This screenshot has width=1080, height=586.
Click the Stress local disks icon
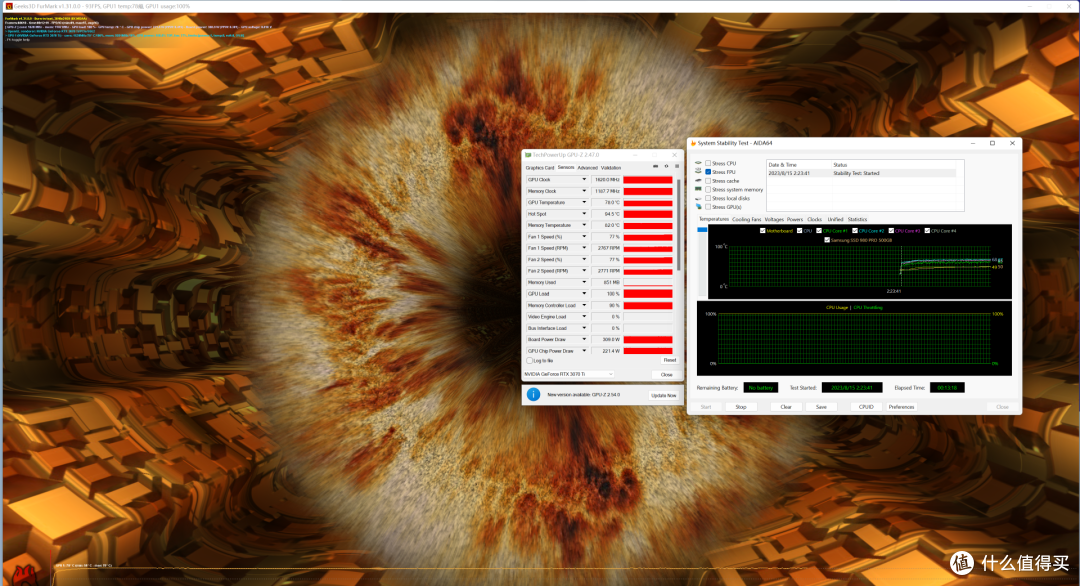coord(698,198)
